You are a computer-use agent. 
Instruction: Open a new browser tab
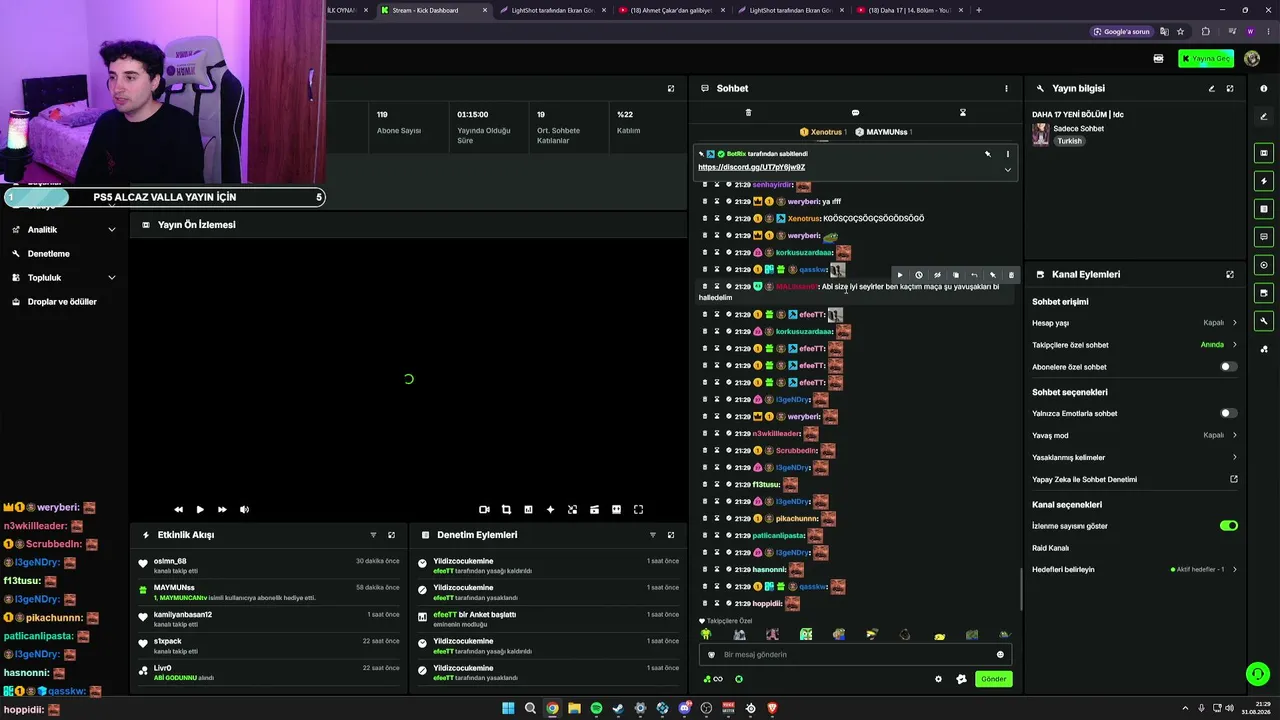click(x=978, y=10)
